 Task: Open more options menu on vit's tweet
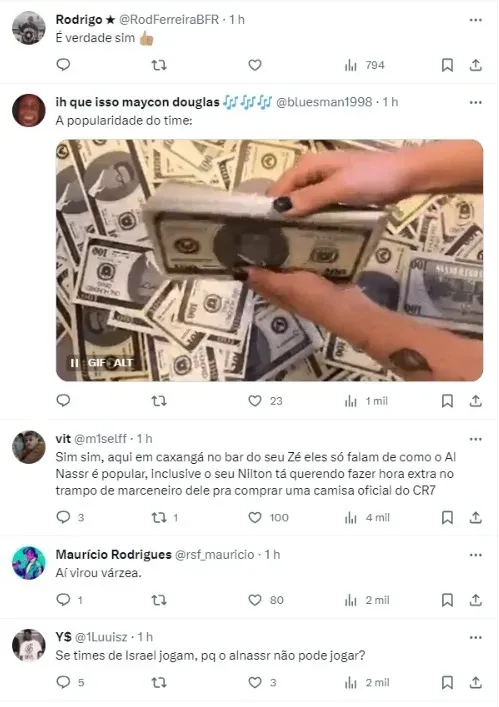tap(476, 439)
